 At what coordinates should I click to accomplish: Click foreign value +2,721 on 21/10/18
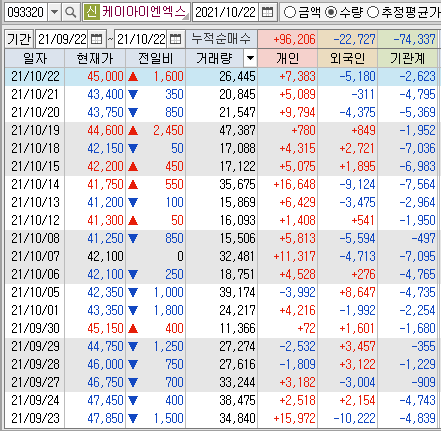point(357,149)
